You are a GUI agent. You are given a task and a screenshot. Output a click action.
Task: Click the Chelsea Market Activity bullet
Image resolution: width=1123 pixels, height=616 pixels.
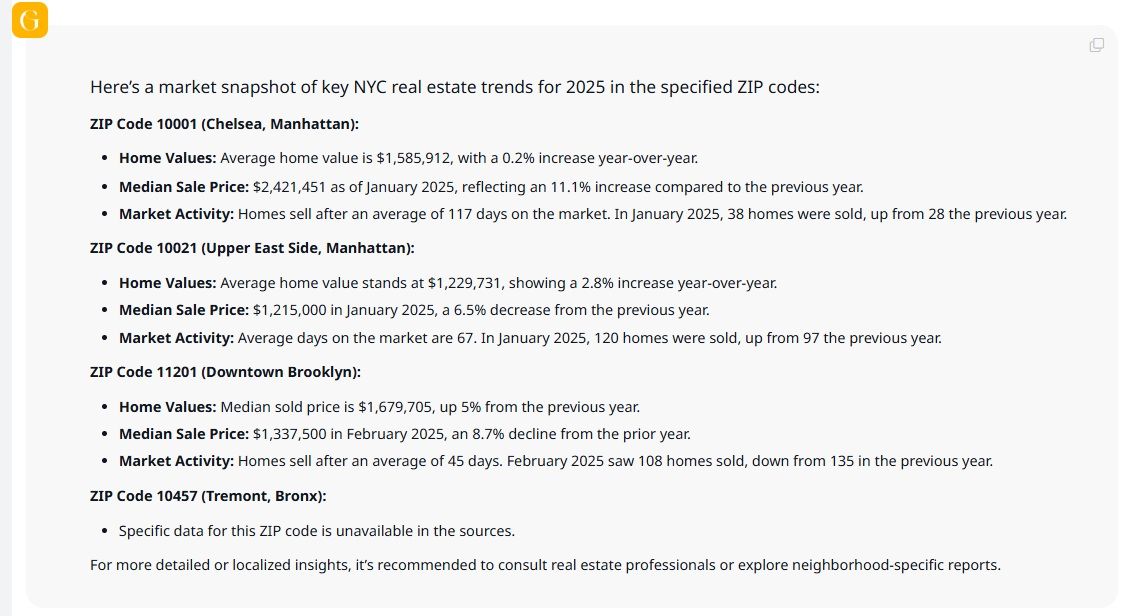(593, 213)
